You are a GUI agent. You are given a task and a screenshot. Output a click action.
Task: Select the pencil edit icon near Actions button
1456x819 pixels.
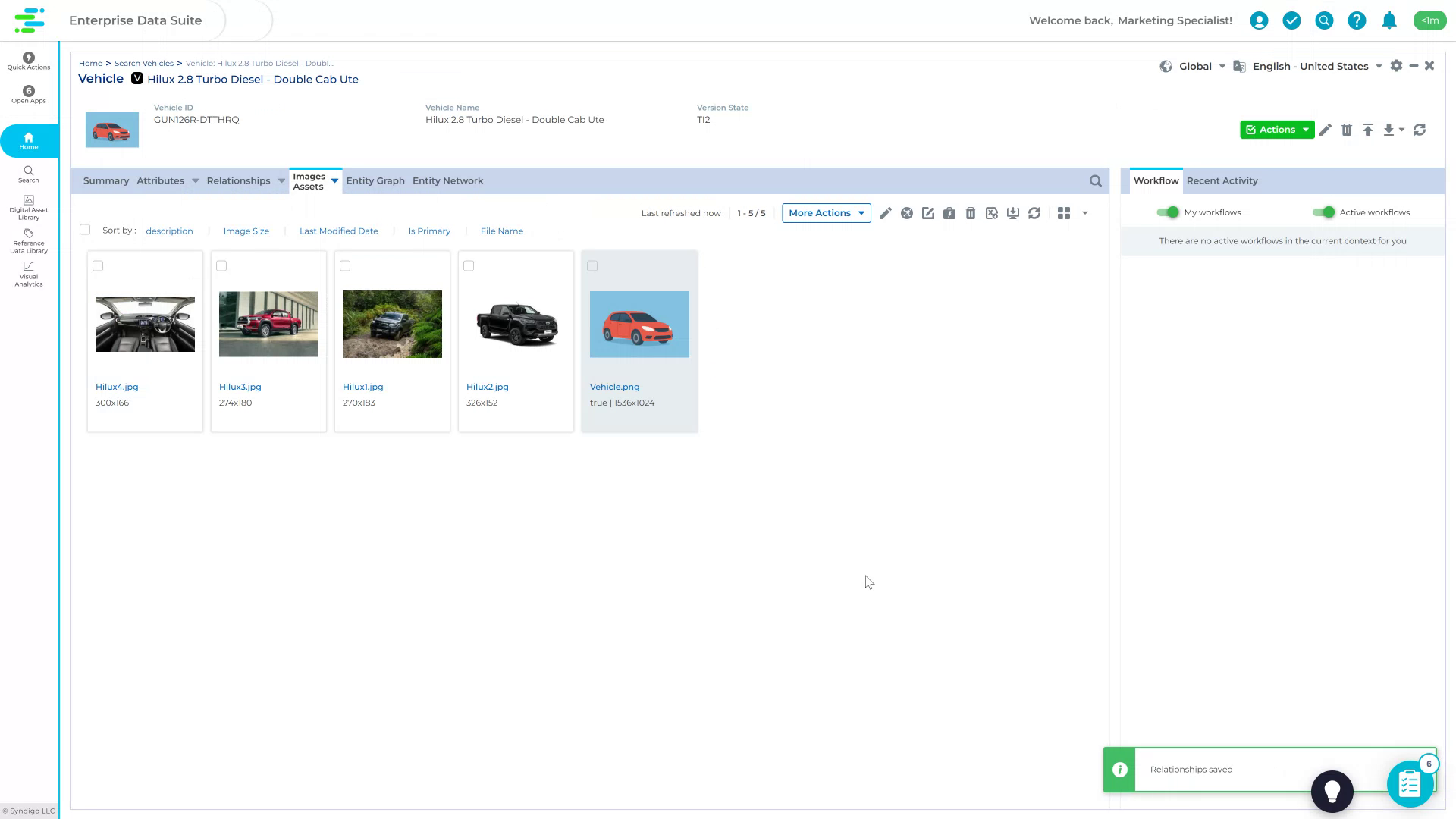point(1326,130)
